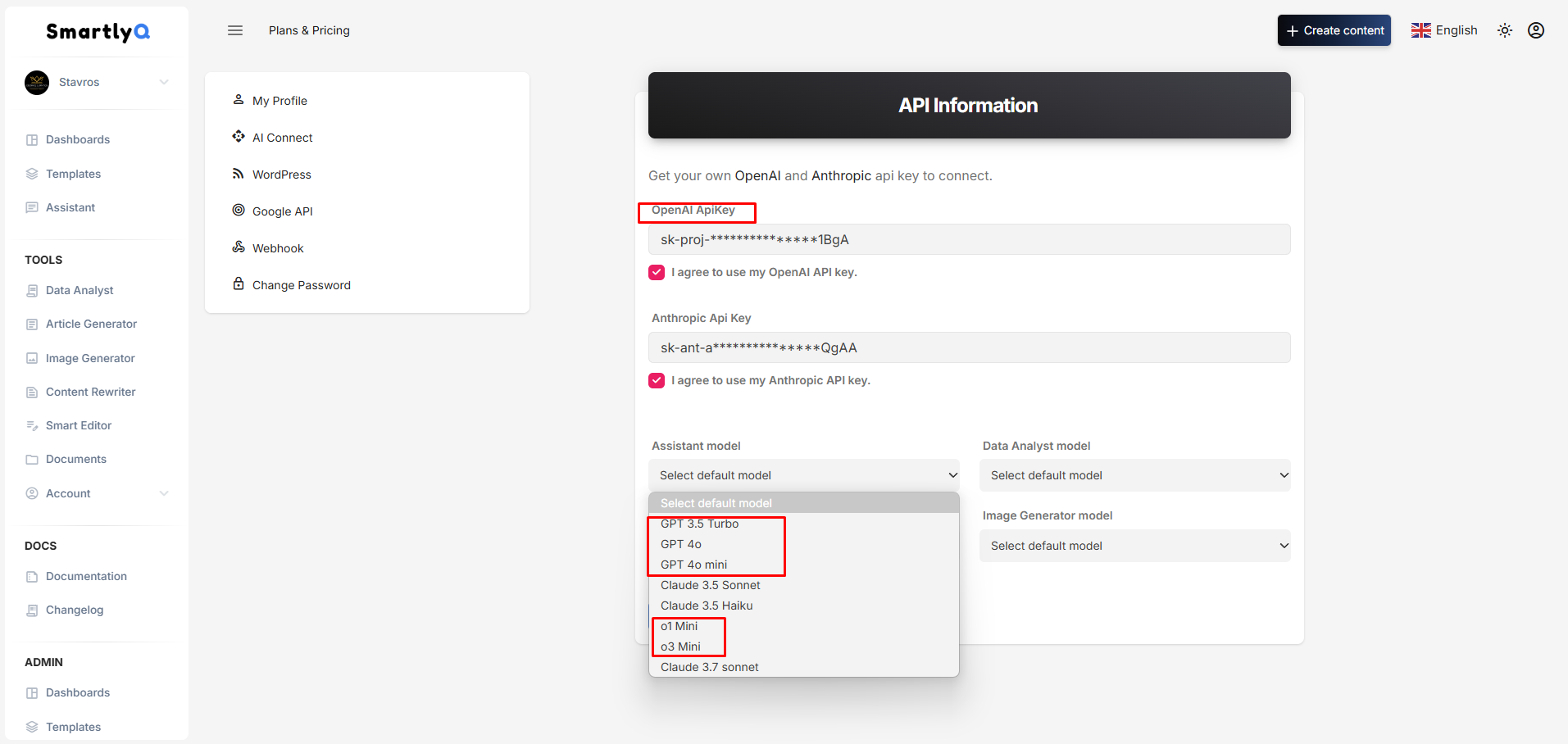
Task: Open the Smart Editor tool
Action: point(79,426)
